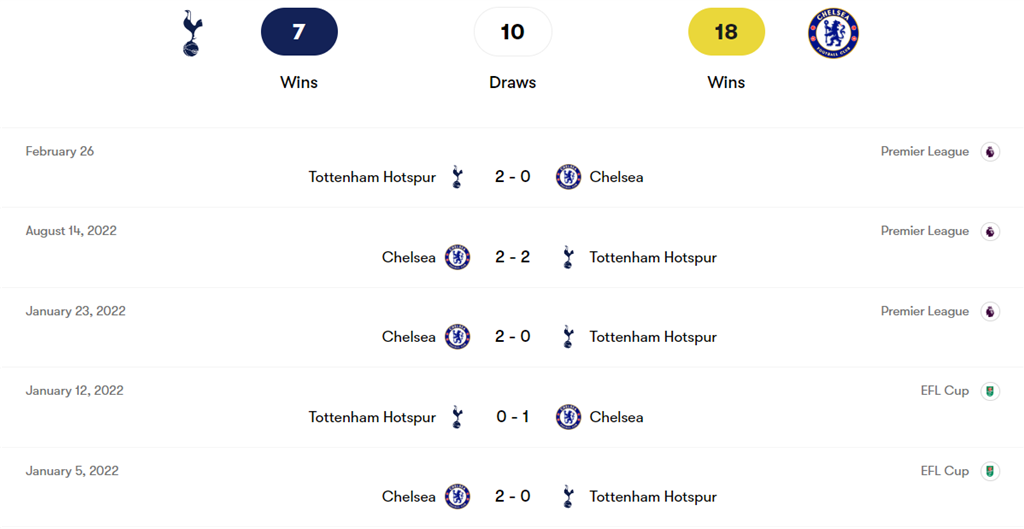
Task: Open the 0 - 1 EFL Cup score
Action: pos(512,417)
